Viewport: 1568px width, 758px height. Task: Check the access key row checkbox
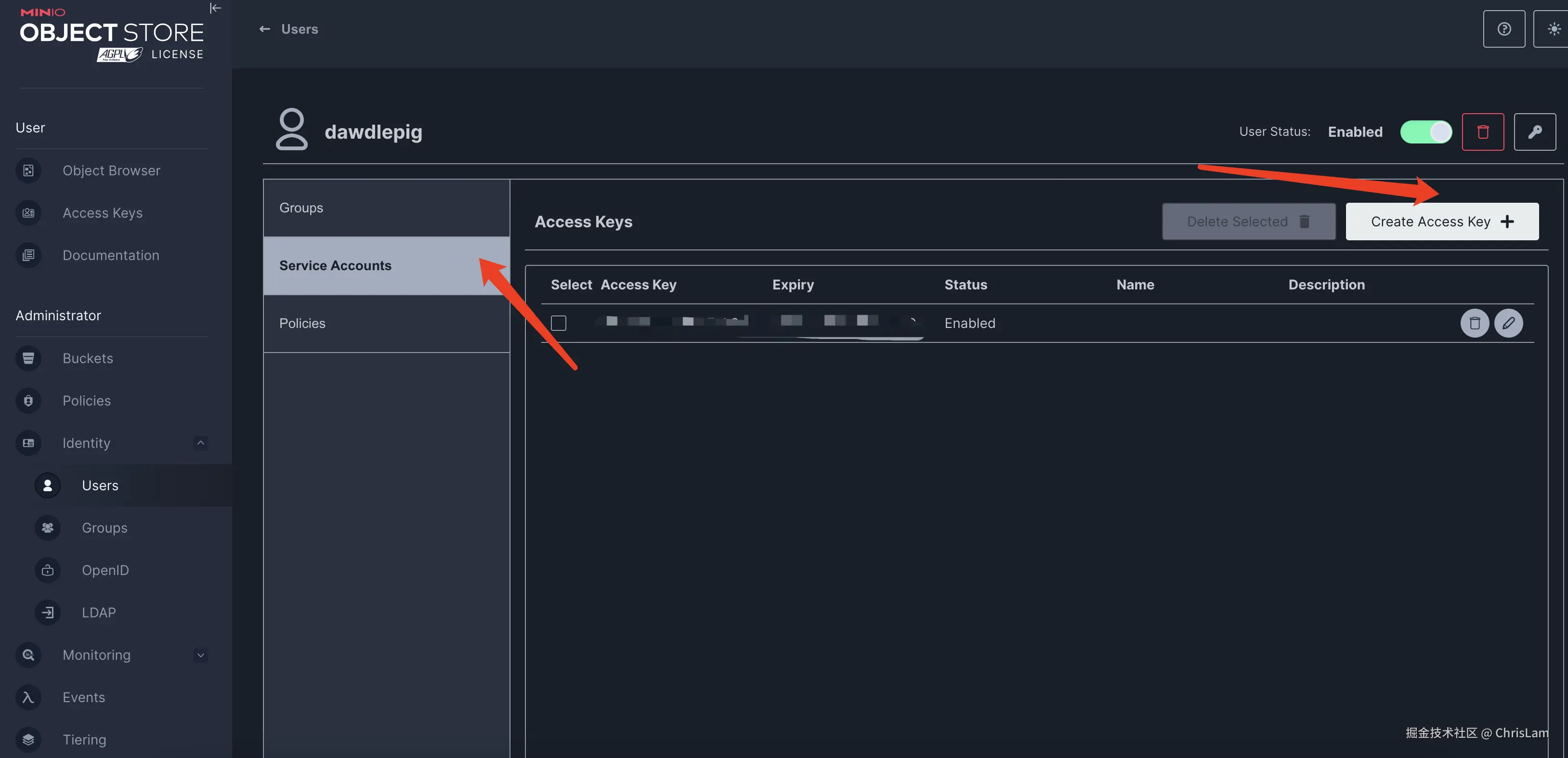(558, 323)
